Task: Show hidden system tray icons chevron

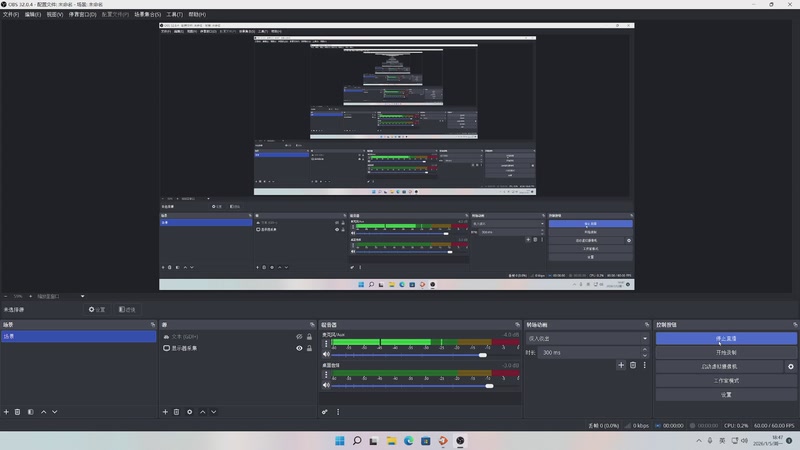Action: point(698,440)
